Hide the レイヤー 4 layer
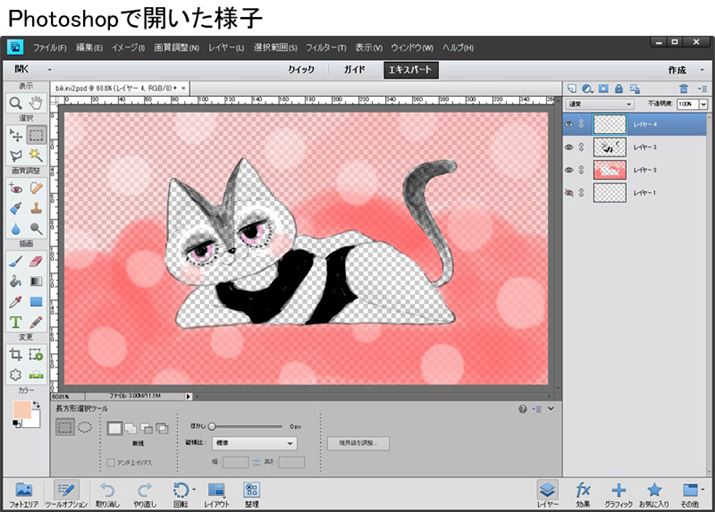Image resolution: width=715 pixels, height=512 pixels. pos(570,124)
